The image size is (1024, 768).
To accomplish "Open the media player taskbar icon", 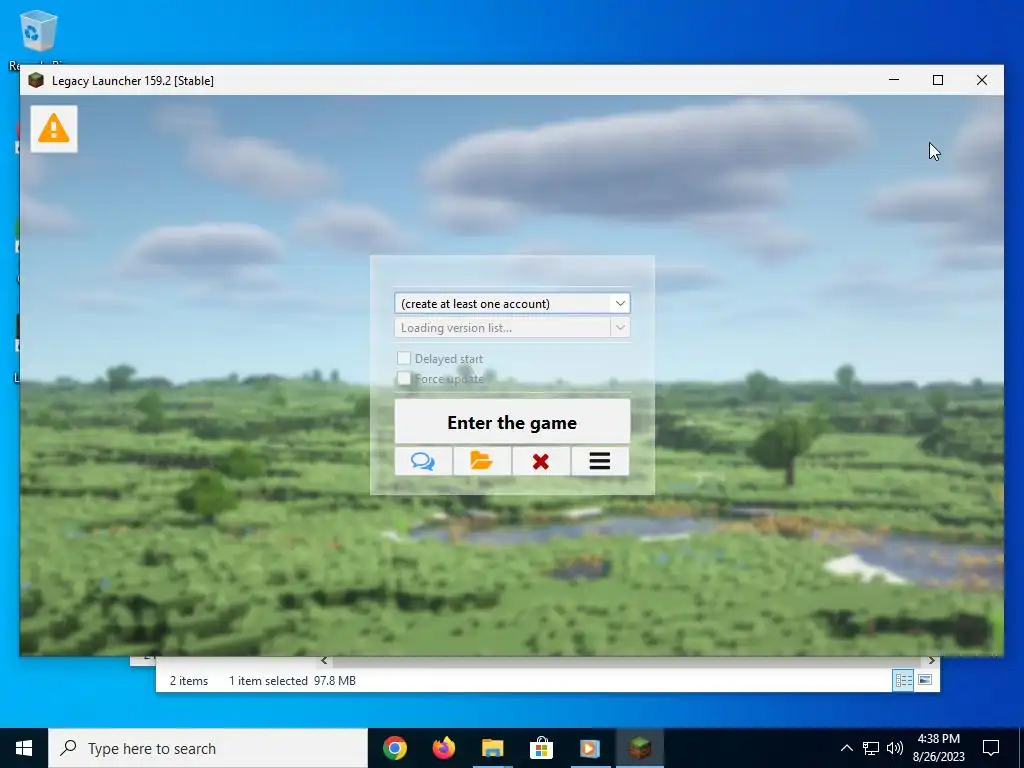I will coord(590,748).
